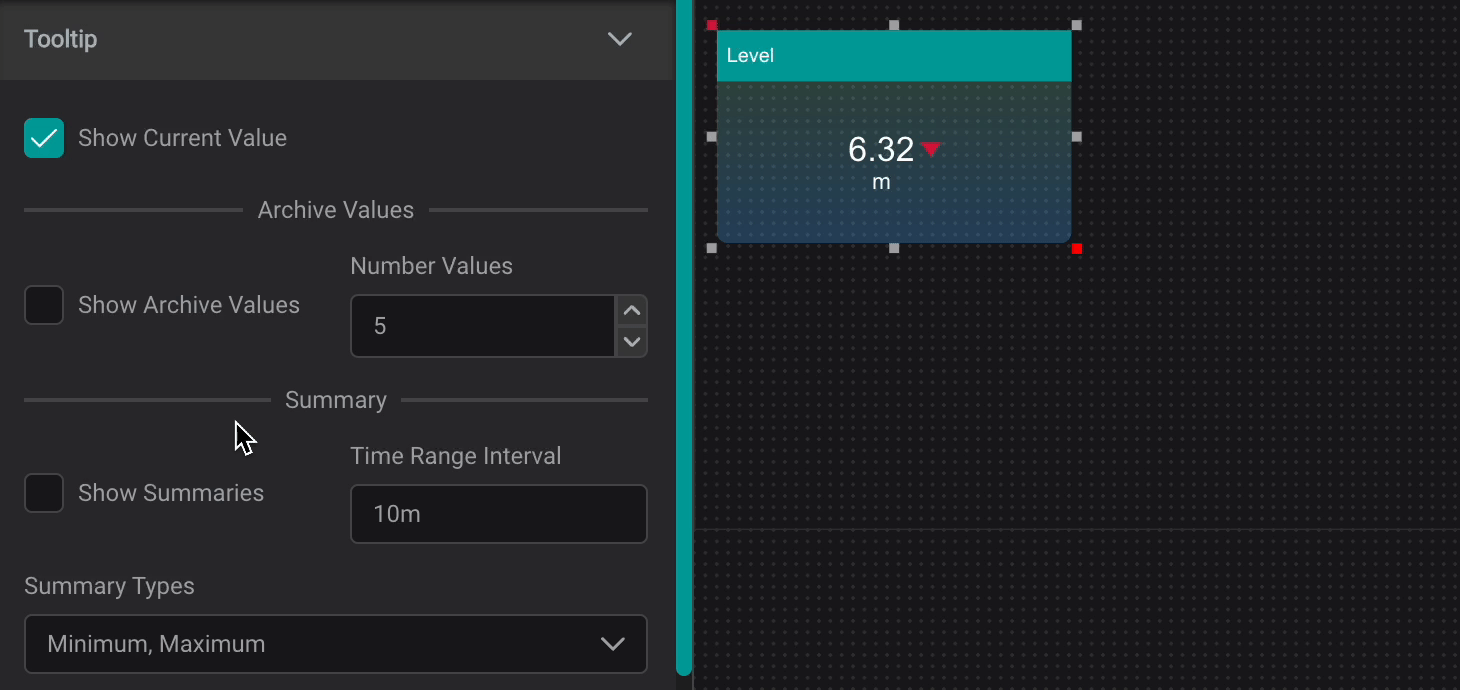
Task: Click the bottom-left gray resize handle
Action: tap(712, 248)
